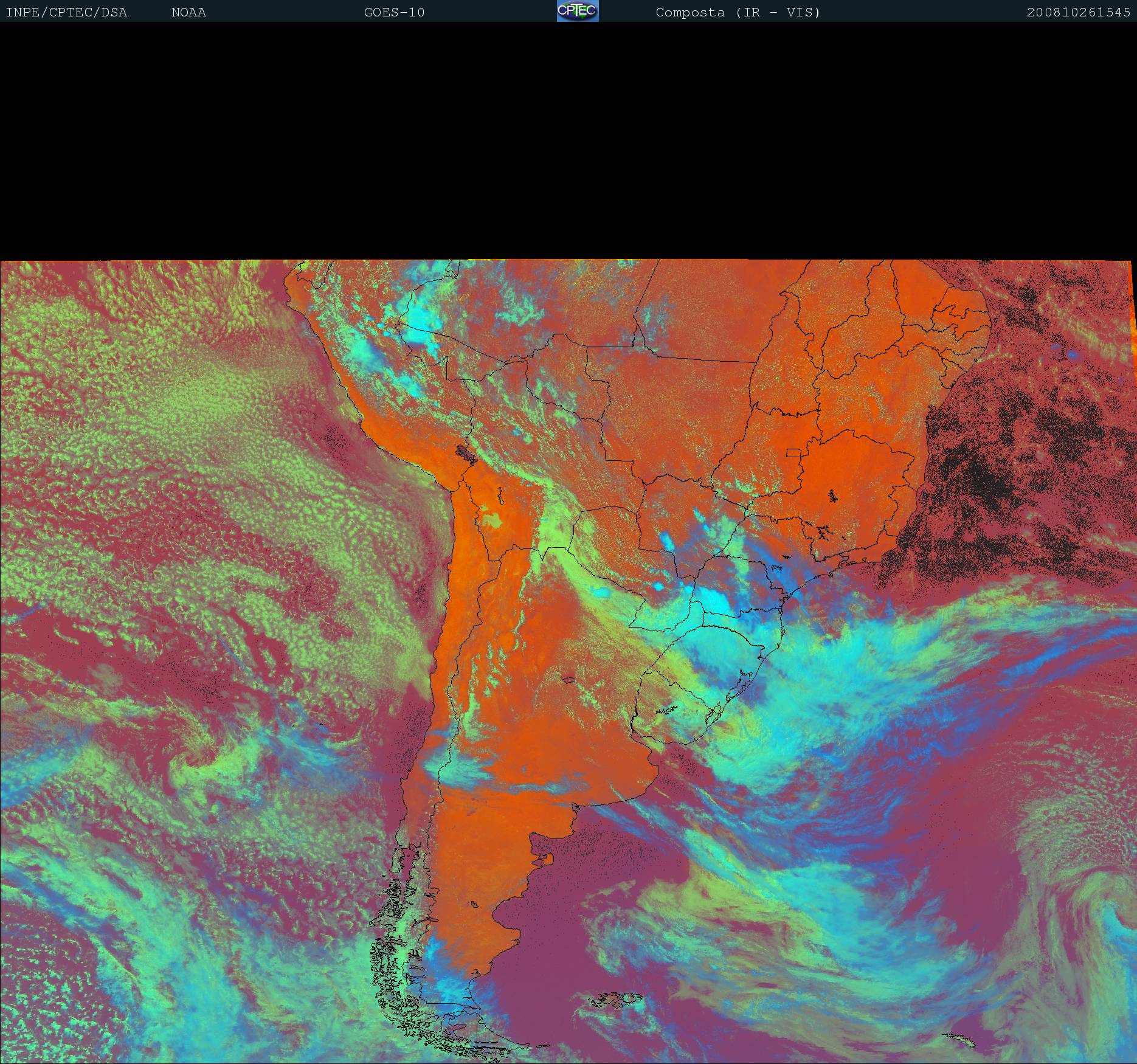Click the black no-data area above the image

click(x=568, y=140)
